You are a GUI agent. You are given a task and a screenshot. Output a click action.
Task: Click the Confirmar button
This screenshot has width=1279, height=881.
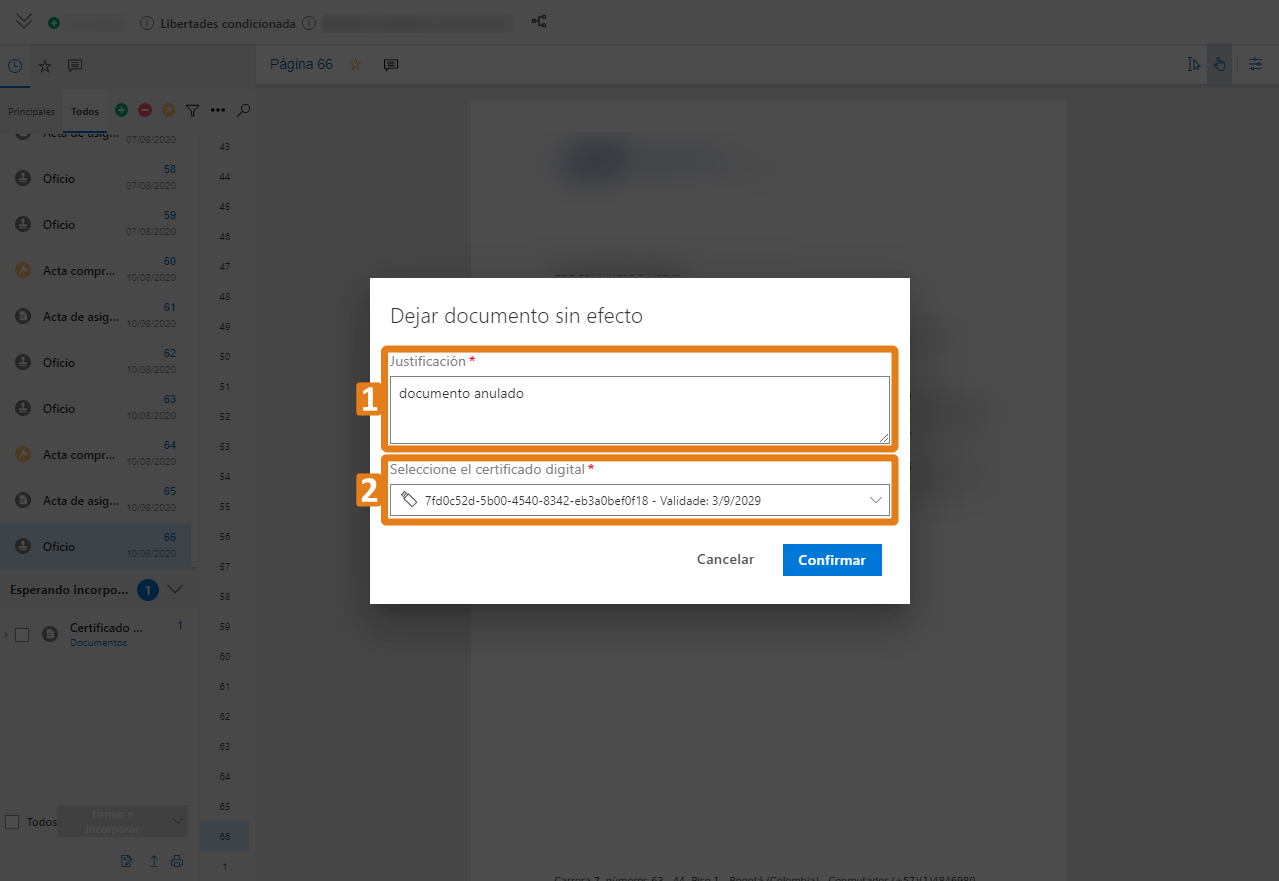coord(832,560)
